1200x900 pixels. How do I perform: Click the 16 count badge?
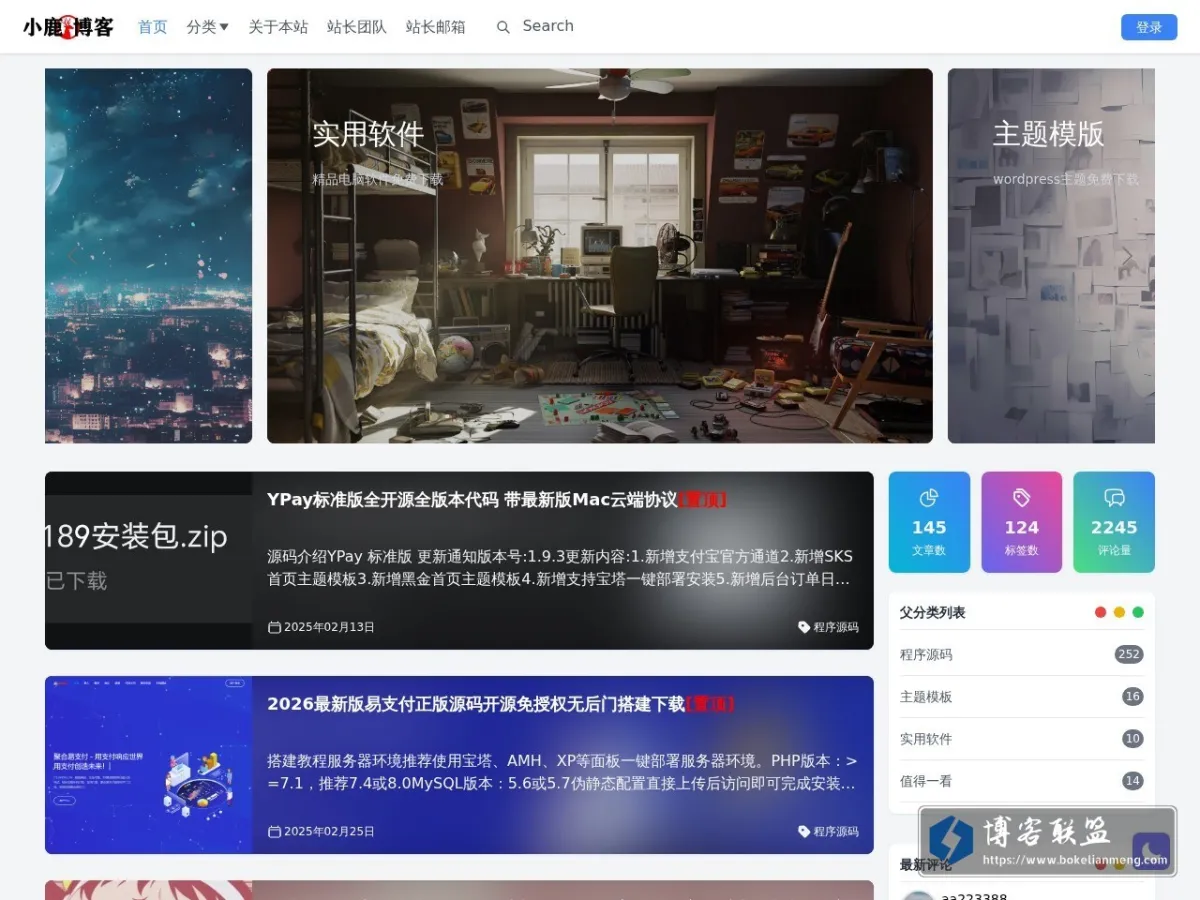coord(1132,696)
